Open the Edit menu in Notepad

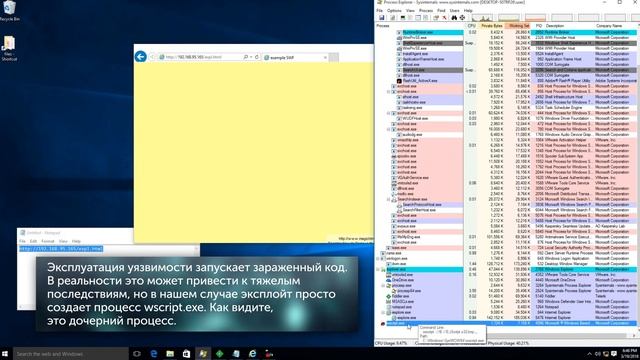33,241
